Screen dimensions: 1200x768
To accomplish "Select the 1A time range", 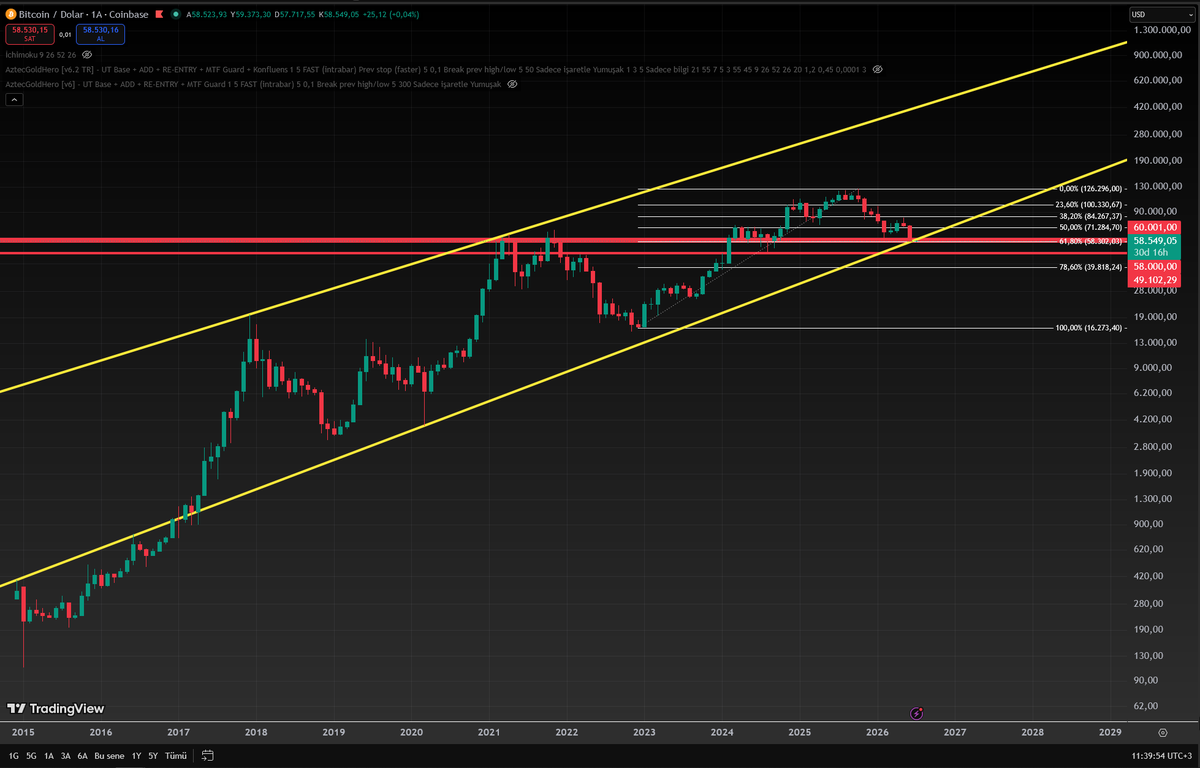I will tap(49, 755).
